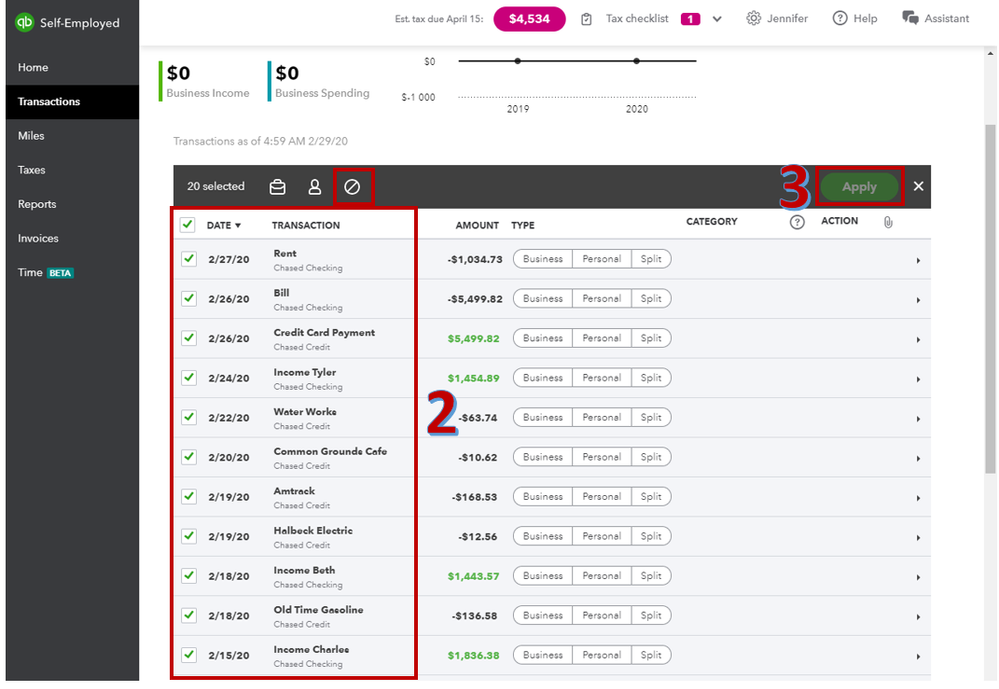Click the $4,534 estimated tax button
Screen dimensions: 999x689
pos(529,19)
